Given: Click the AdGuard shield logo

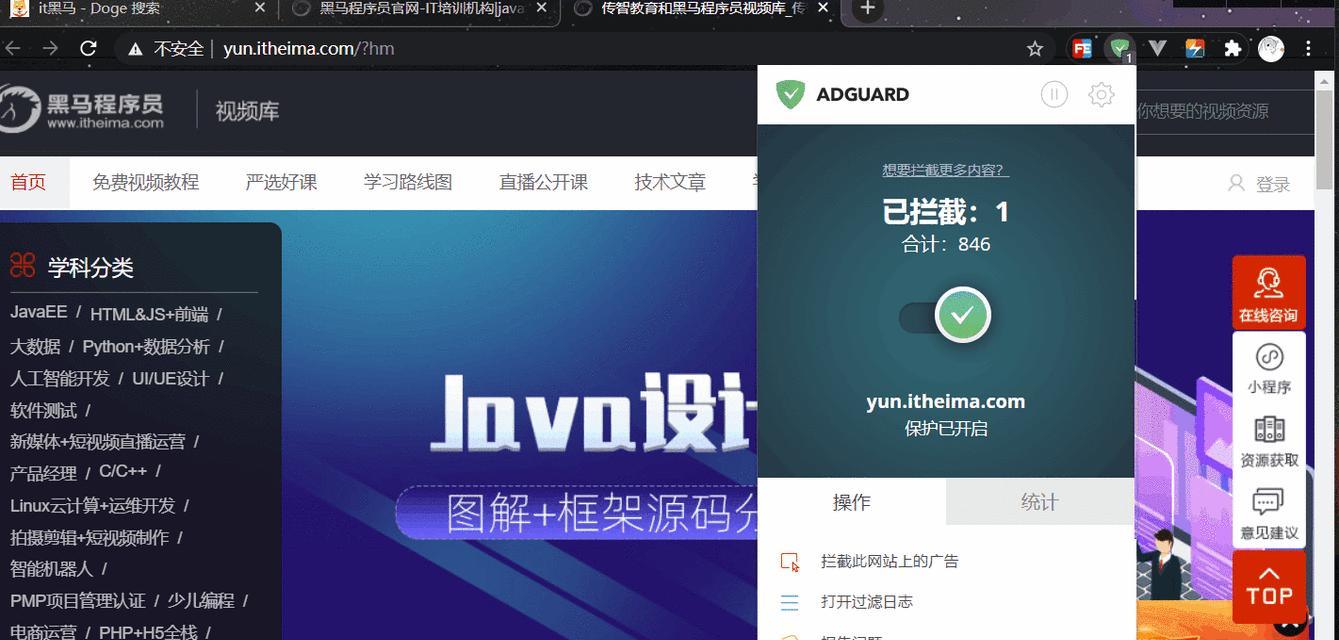Looking at the screenshot, I should pyautogui.click(x=791, y=95).
